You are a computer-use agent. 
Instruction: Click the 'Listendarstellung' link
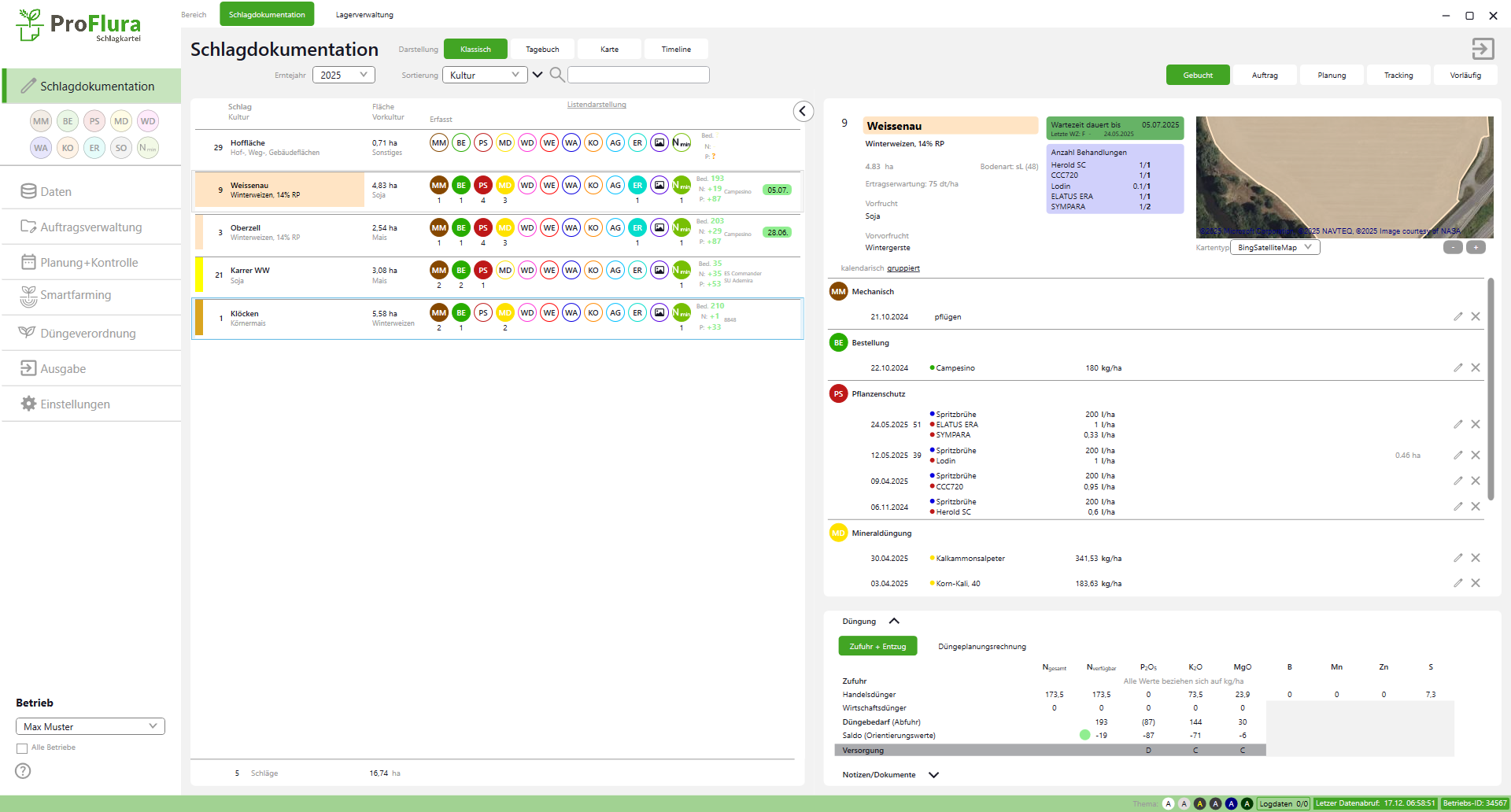[597, 105]
